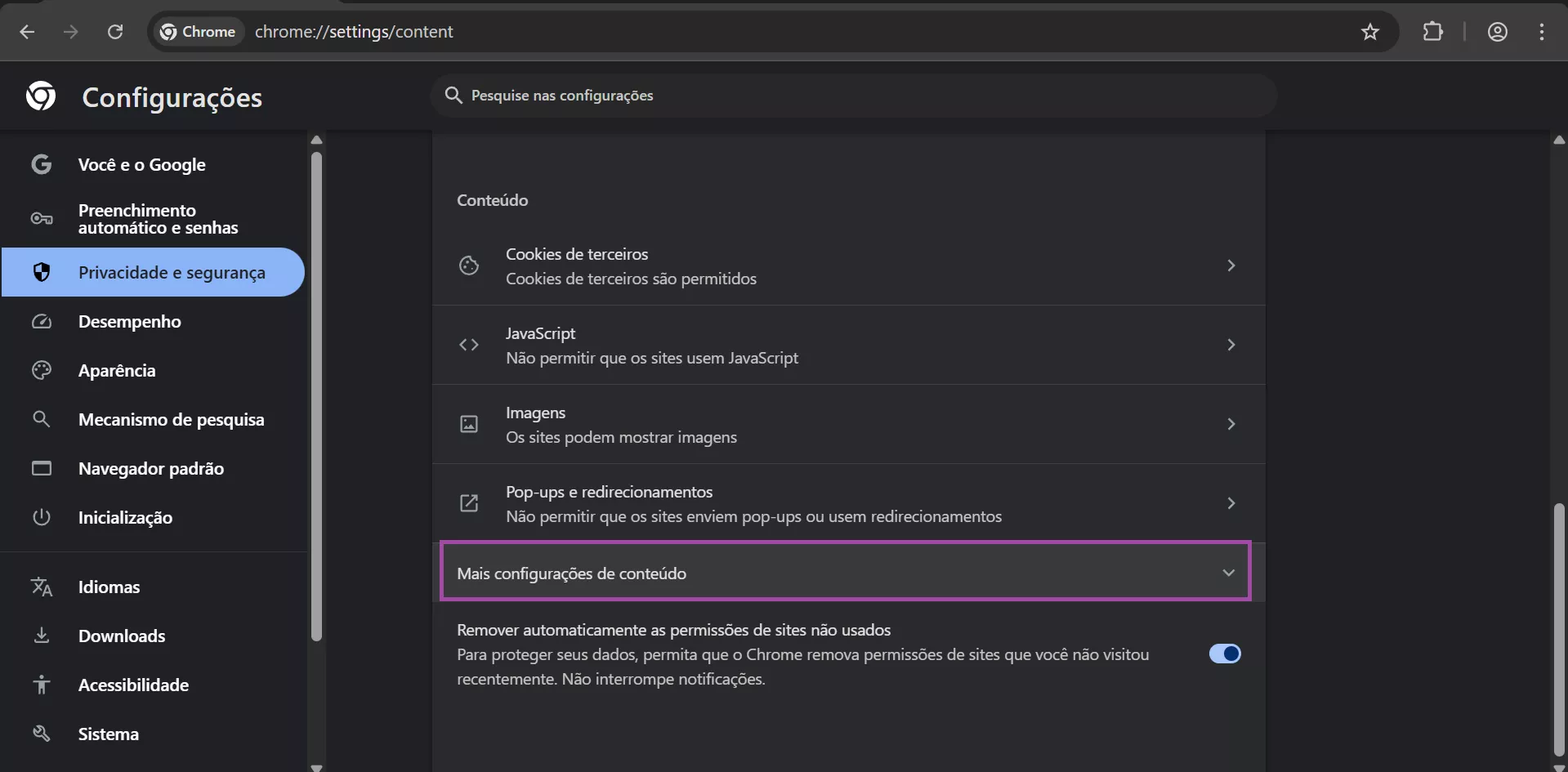1568x772 pixels.
Task: Open JavaScript settings via chevron arrow
Action: click(1231, 345)
